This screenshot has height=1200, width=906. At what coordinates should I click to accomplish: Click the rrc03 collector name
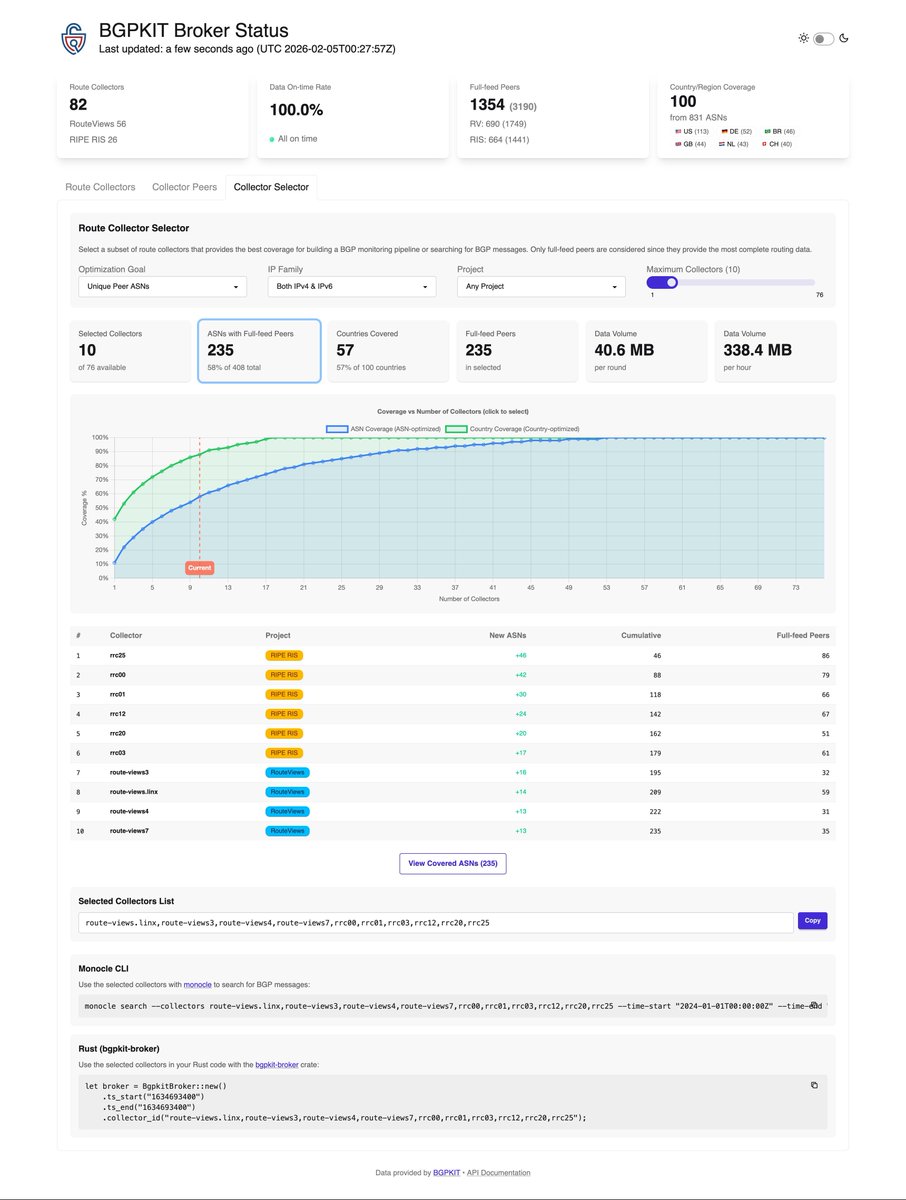click(120, 753)
